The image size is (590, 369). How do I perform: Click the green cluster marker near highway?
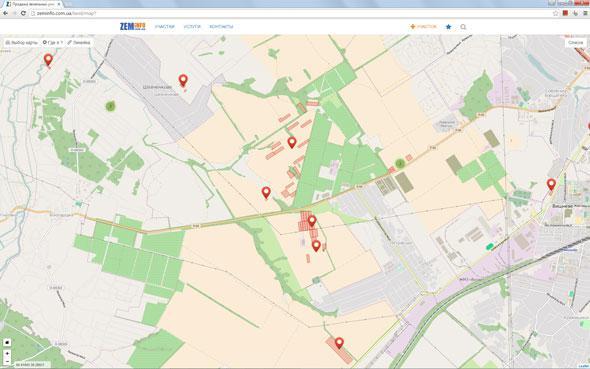[x=400, y=163]
